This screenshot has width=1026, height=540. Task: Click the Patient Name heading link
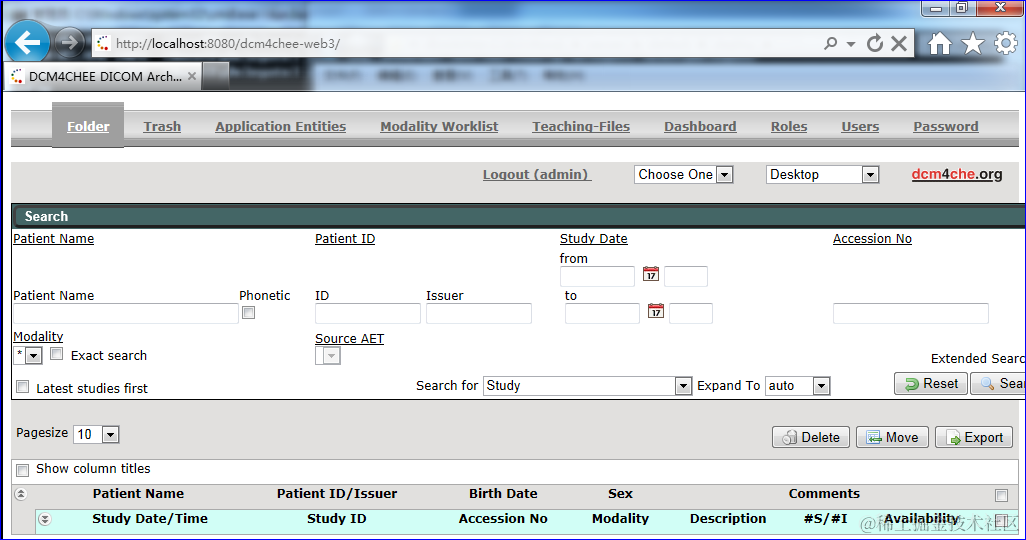click(54, 239)
